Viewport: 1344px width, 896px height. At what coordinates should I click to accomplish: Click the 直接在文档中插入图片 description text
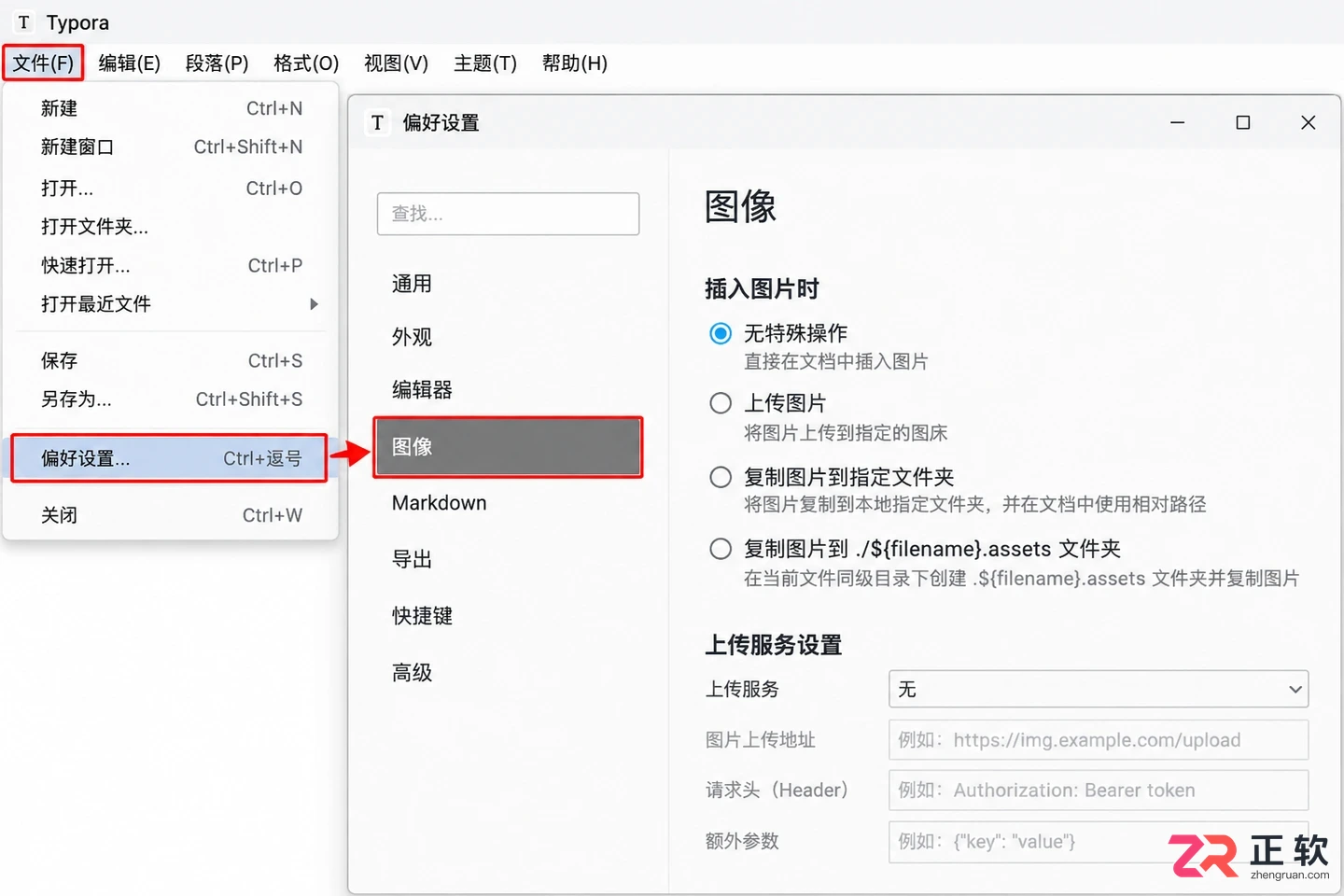836,361
